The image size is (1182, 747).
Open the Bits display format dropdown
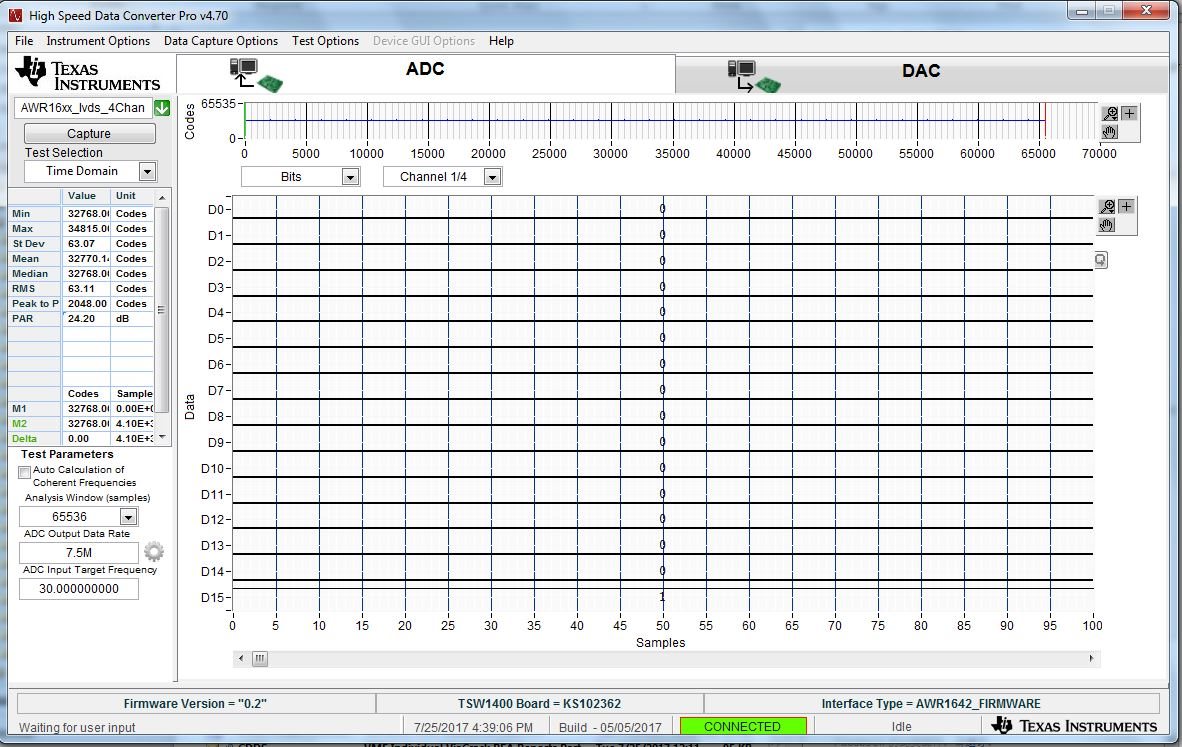pyautogui.click(x=350, y=177)
